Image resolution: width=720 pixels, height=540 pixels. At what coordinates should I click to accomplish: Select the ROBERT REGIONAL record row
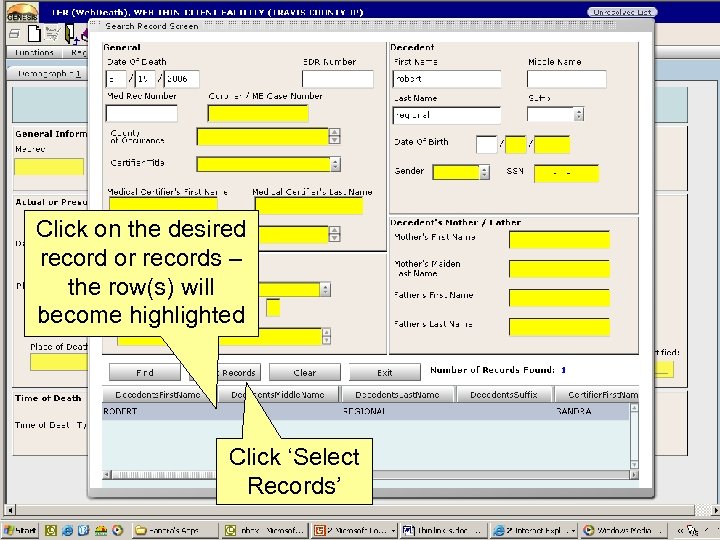pyautogui.click(x=366, y=411)
